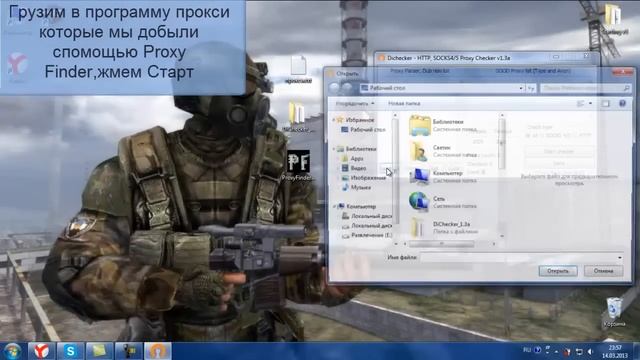
Task: Select the ProxyFinder desktop icon
Action: [298, 165]
